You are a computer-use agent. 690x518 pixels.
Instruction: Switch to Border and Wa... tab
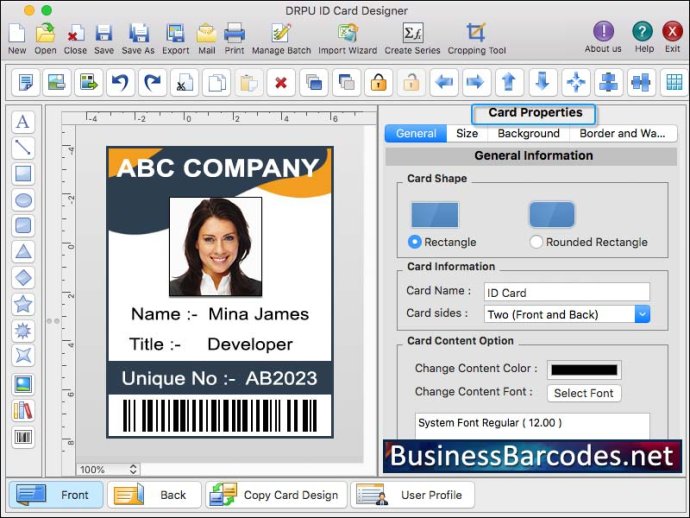[x=623, y=133]
